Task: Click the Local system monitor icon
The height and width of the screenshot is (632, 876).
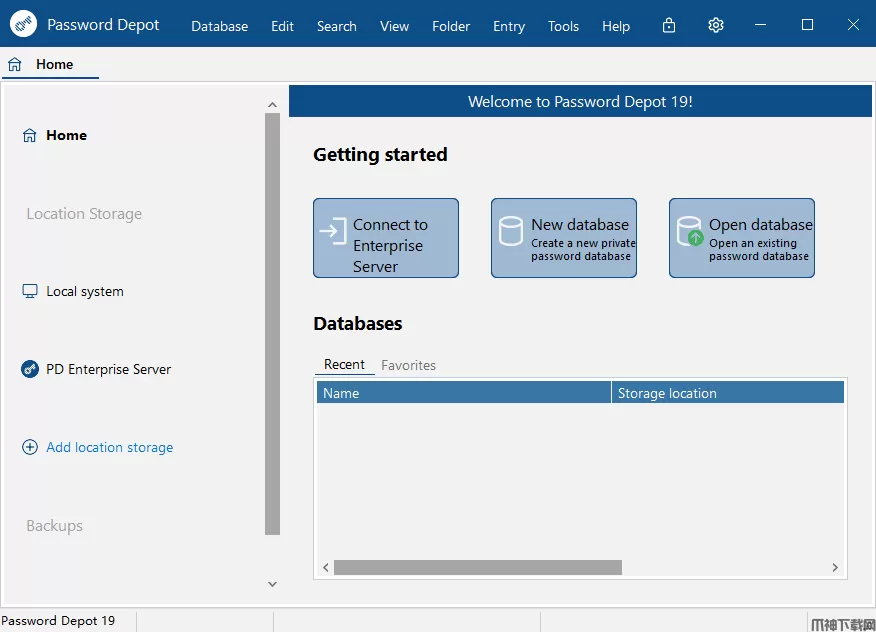Action: [x=30, y=291]
